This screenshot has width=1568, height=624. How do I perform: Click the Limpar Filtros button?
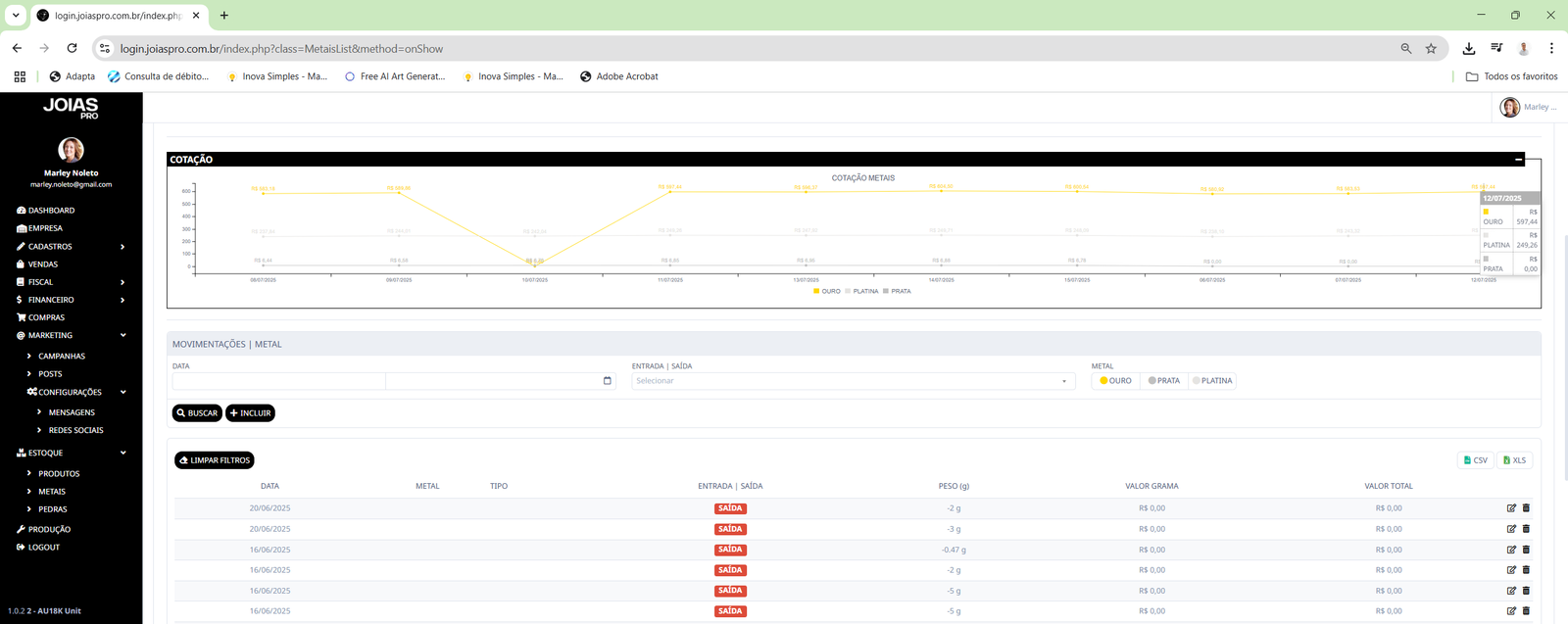click(215, 460)
